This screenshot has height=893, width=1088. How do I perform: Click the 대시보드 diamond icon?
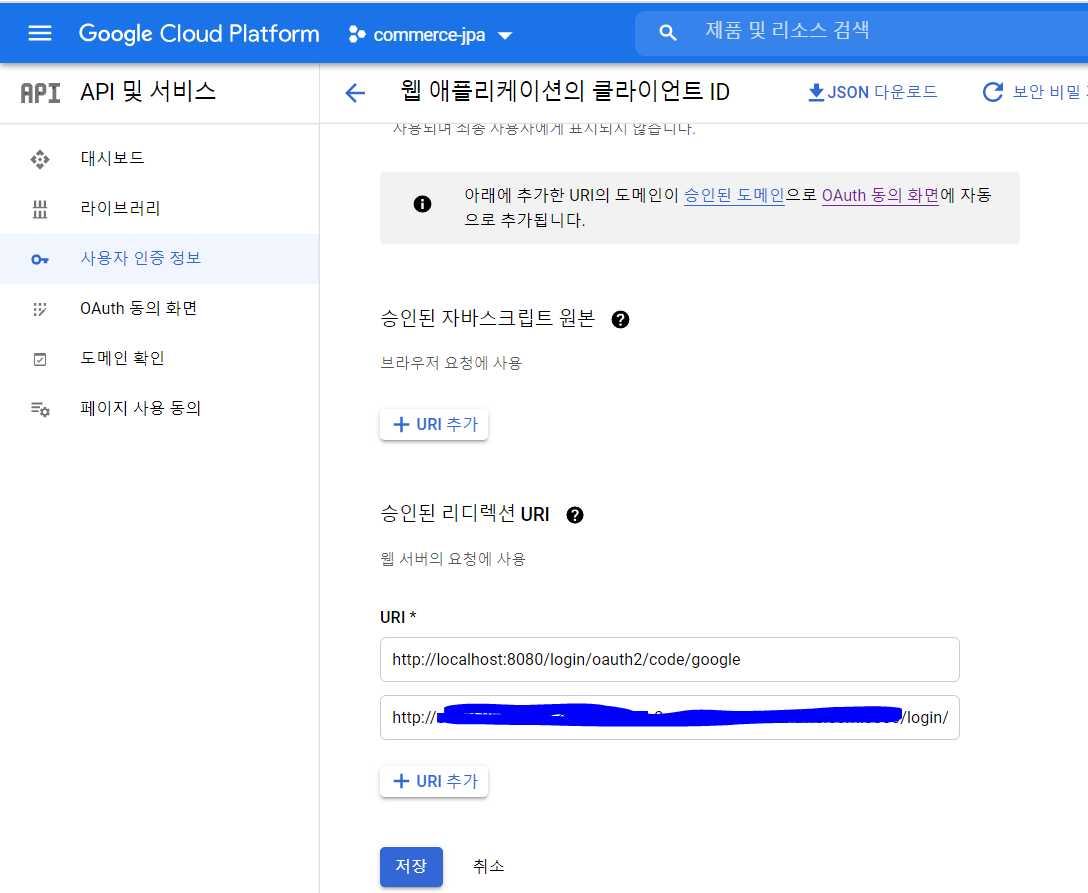(40, 159)
